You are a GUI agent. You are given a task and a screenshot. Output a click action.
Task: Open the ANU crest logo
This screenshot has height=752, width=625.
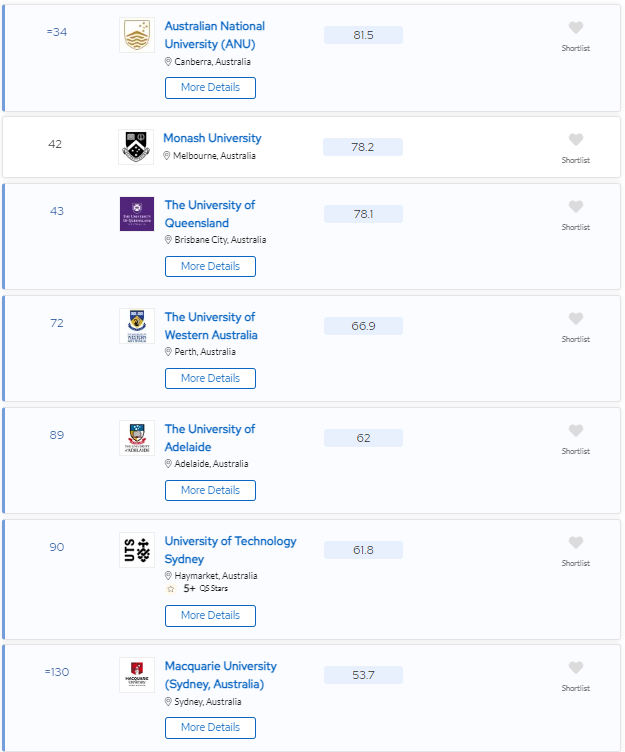pyautogui.click(x=137, y=35)
